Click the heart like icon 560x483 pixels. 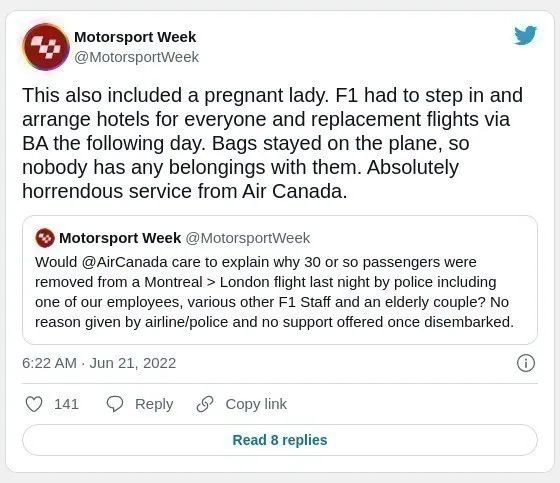click(34, 404)
